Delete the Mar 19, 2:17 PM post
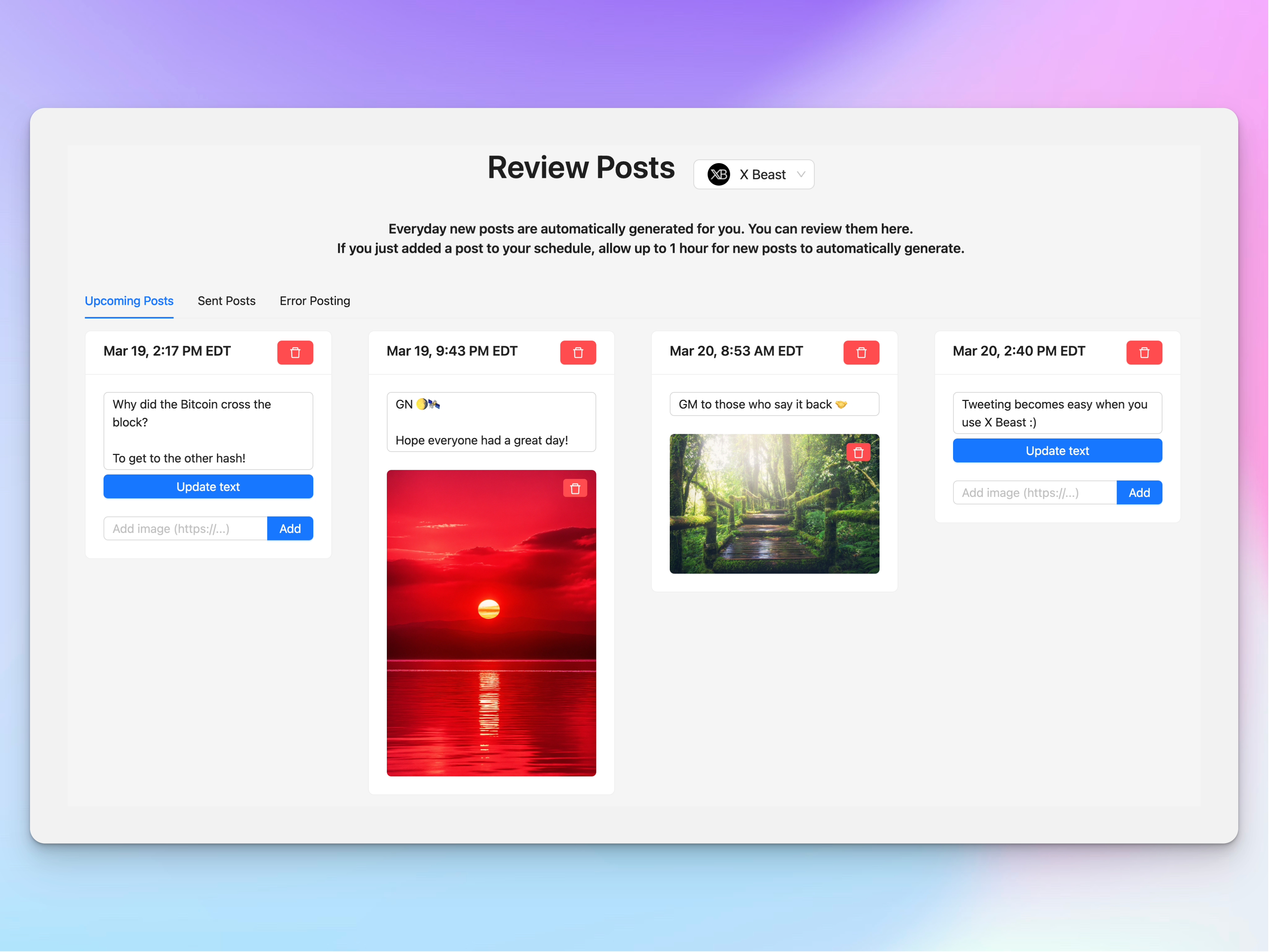1269x952 pixels. tap(295, 352)
